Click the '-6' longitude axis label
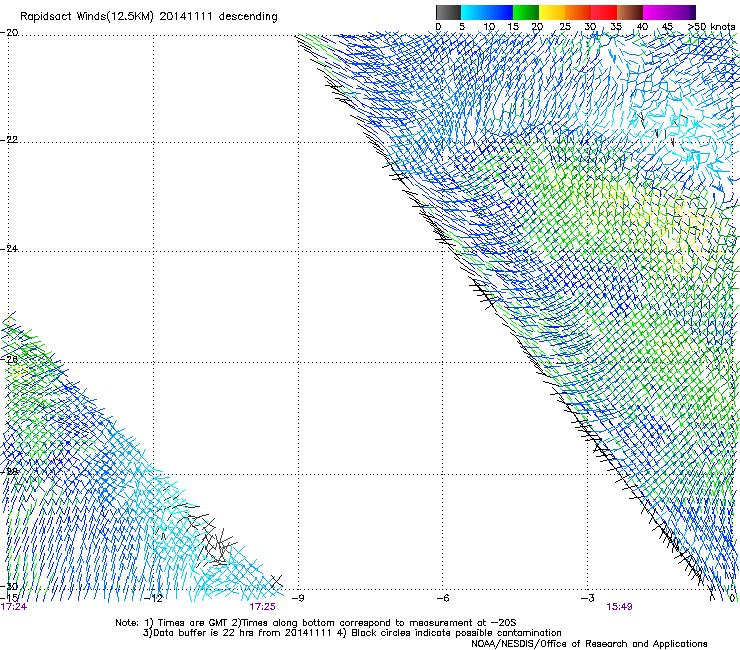 (442, 598)
